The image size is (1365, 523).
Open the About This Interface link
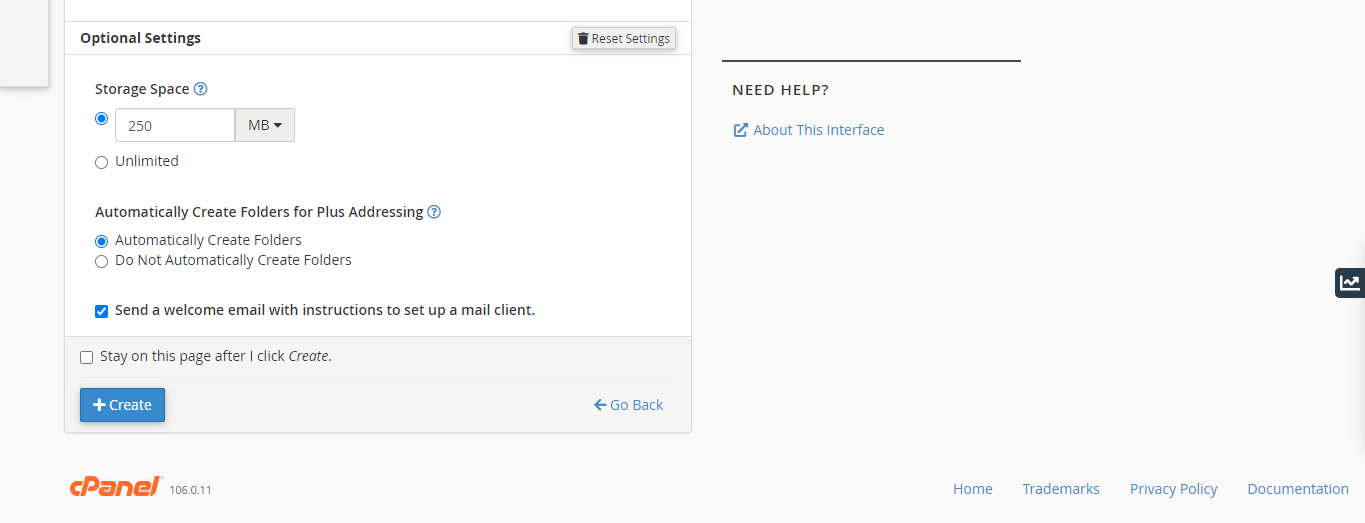(818, 130)
